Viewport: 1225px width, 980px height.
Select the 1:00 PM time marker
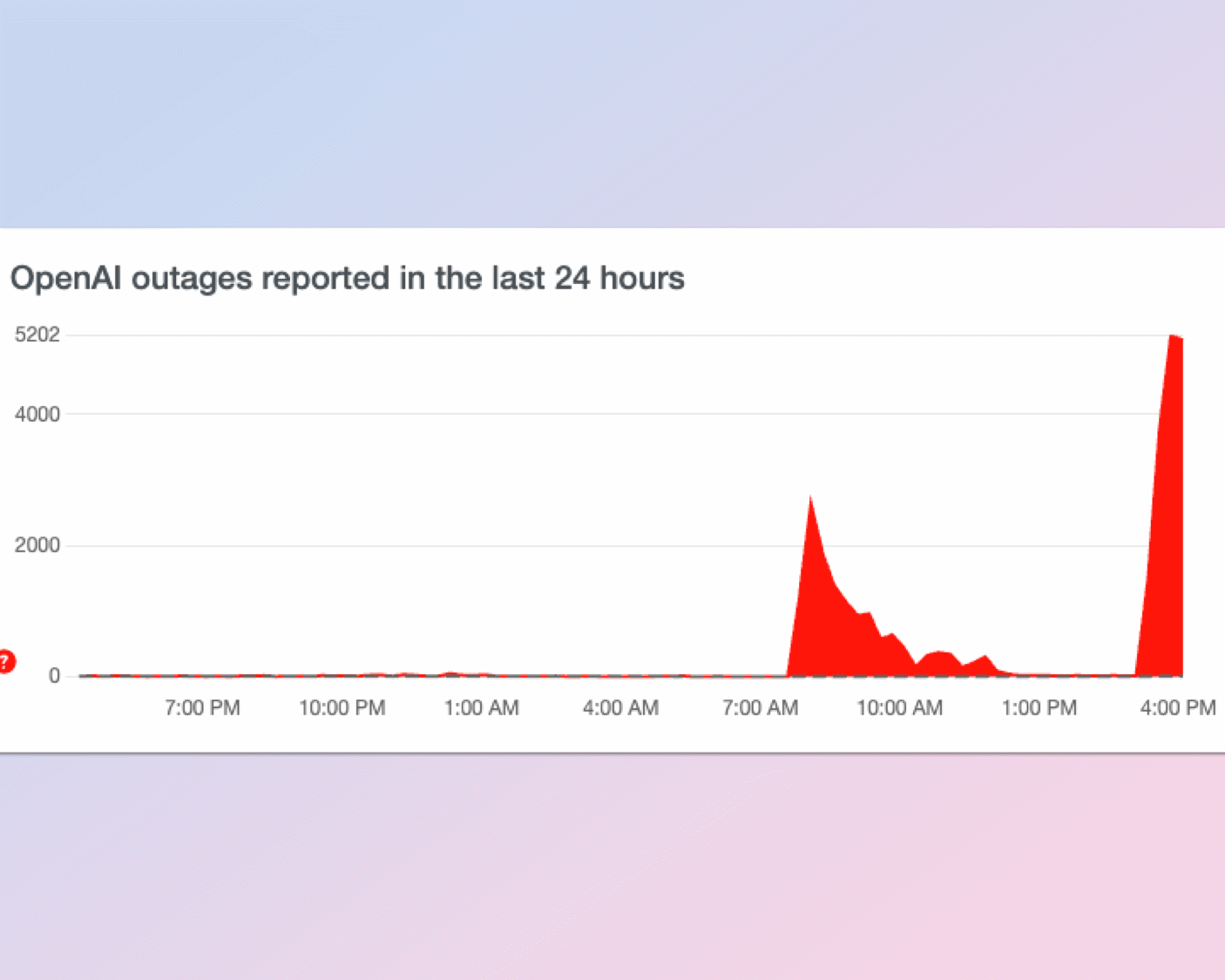pos(1039,707)
